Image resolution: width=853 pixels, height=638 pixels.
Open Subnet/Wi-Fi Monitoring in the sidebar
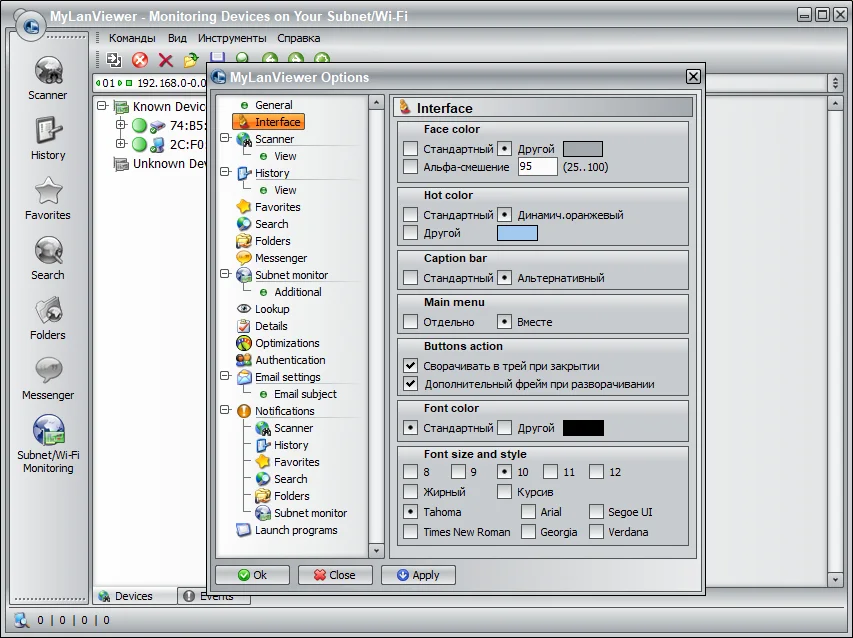point(48,444)
